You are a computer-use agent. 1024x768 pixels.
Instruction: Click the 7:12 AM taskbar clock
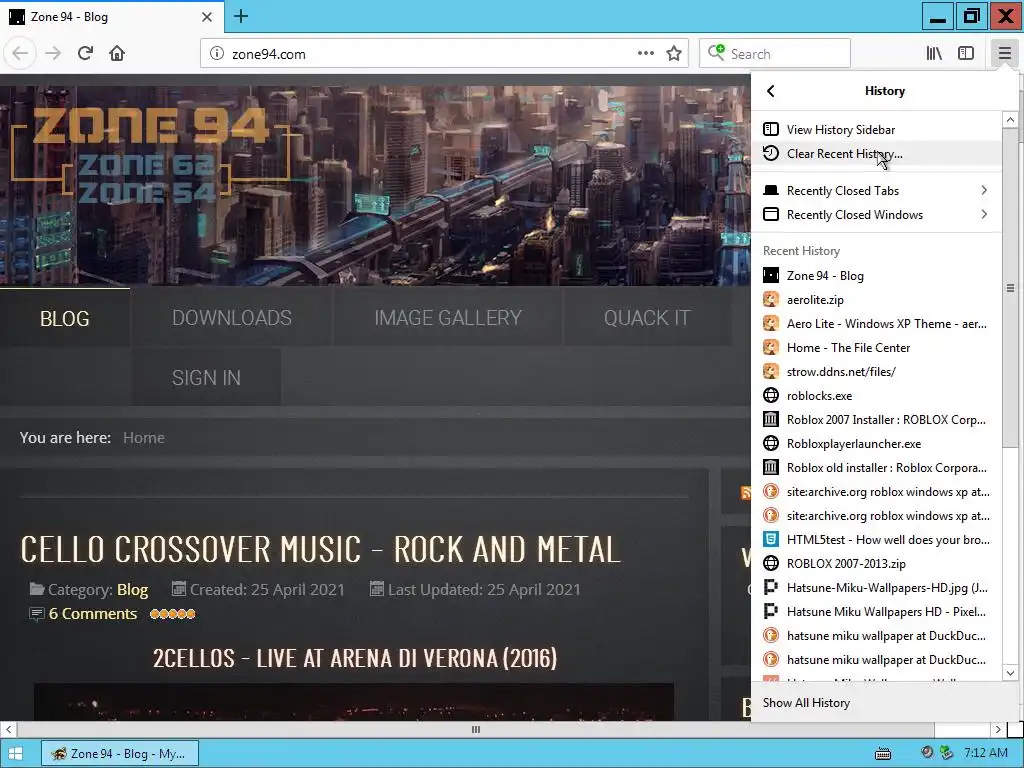tap(985, 753)
